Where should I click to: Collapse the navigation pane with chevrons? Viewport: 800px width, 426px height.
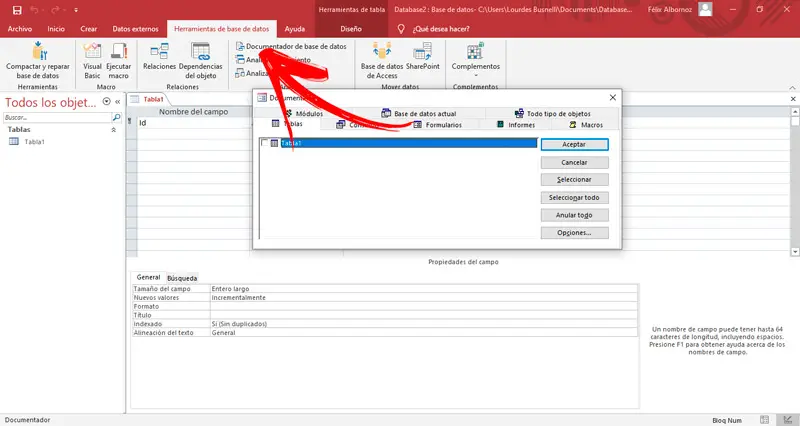coord(117,102)
